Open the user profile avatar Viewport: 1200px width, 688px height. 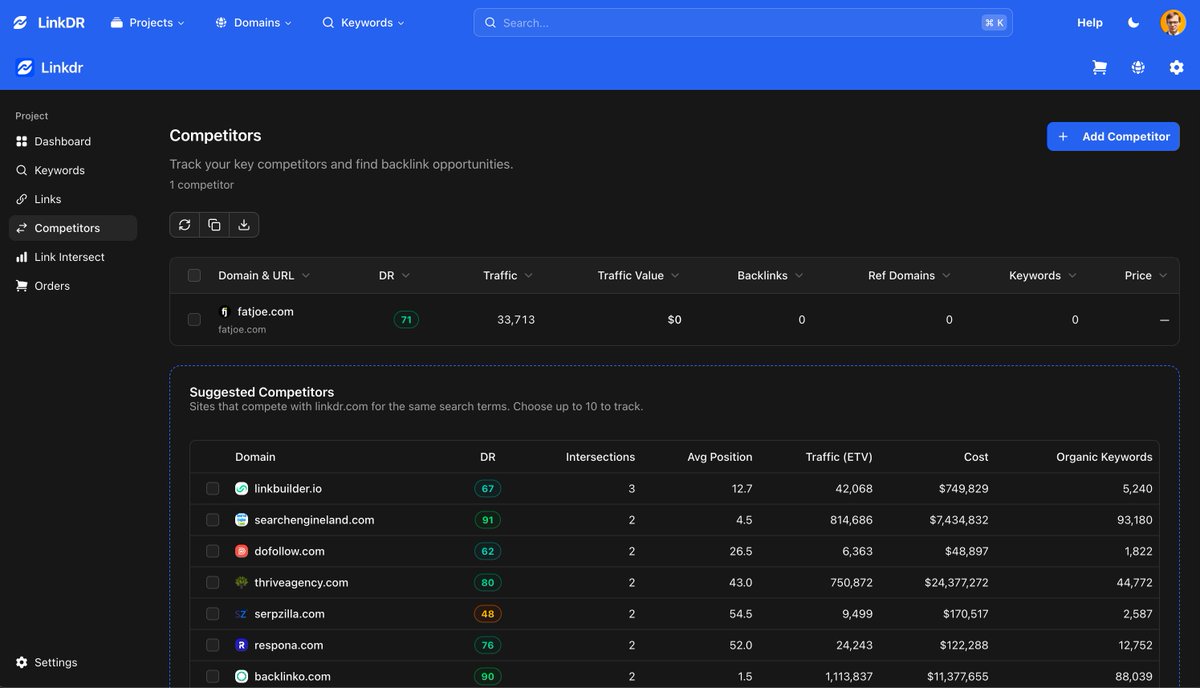[x=1173, y=22]
